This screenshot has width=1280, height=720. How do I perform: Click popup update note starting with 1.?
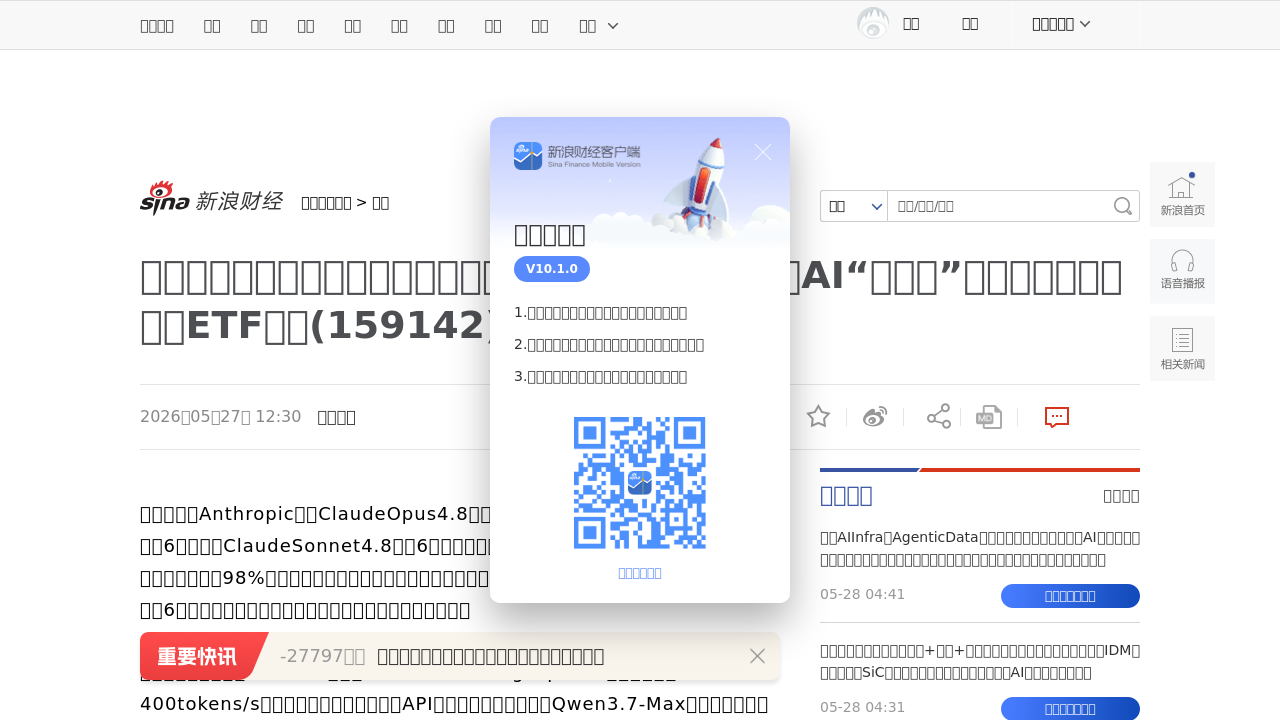[x=600, y=313]
